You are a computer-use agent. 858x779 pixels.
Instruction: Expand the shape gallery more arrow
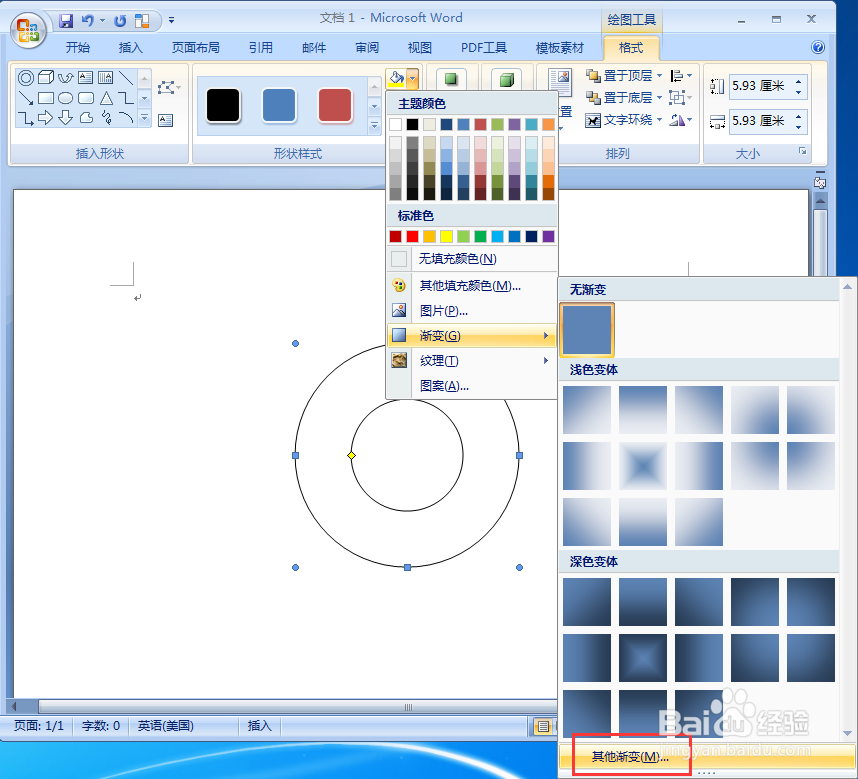pos(144,117)
